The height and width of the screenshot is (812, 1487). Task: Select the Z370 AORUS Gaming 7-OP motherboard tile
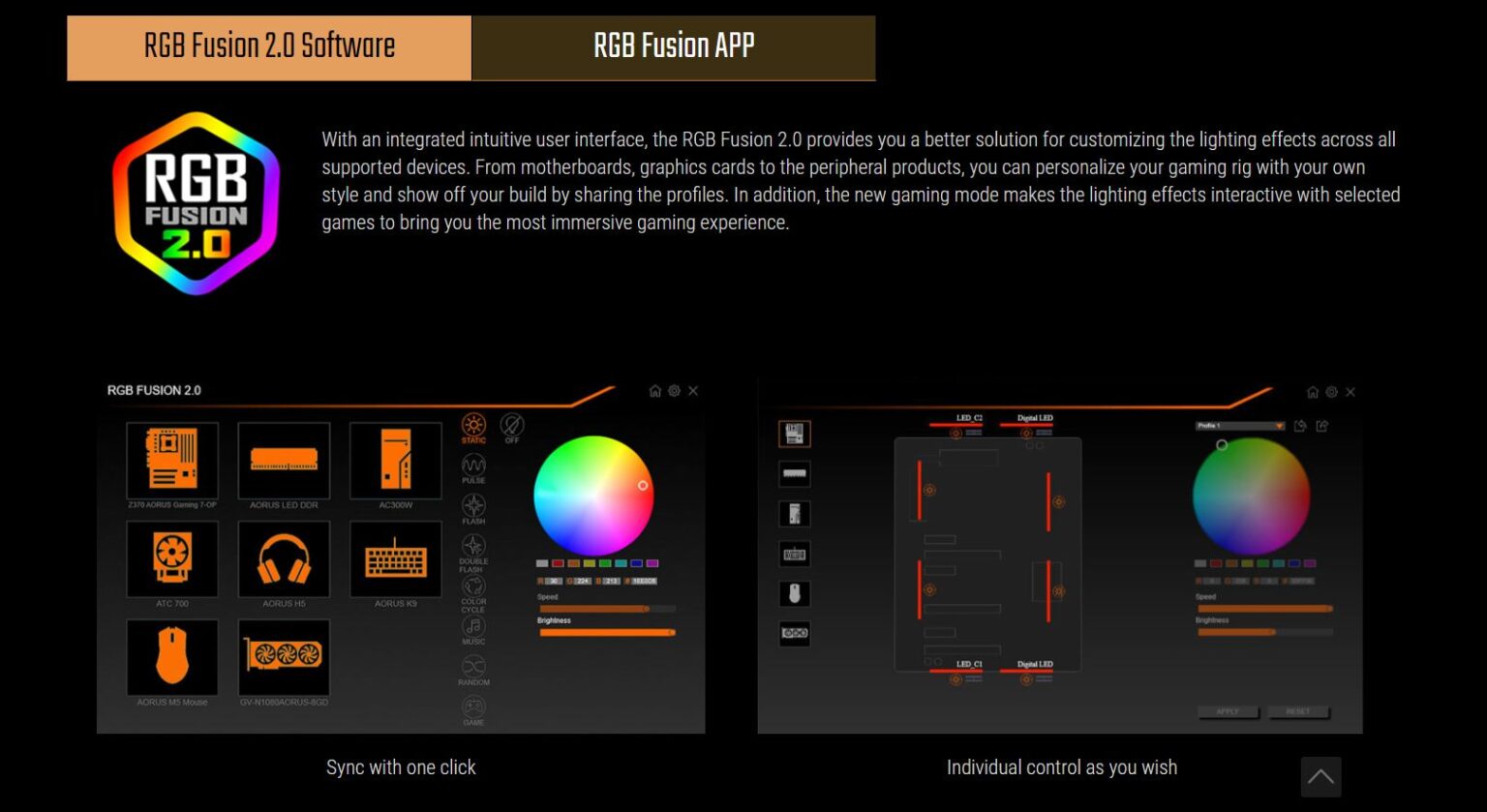click(172, 460)
